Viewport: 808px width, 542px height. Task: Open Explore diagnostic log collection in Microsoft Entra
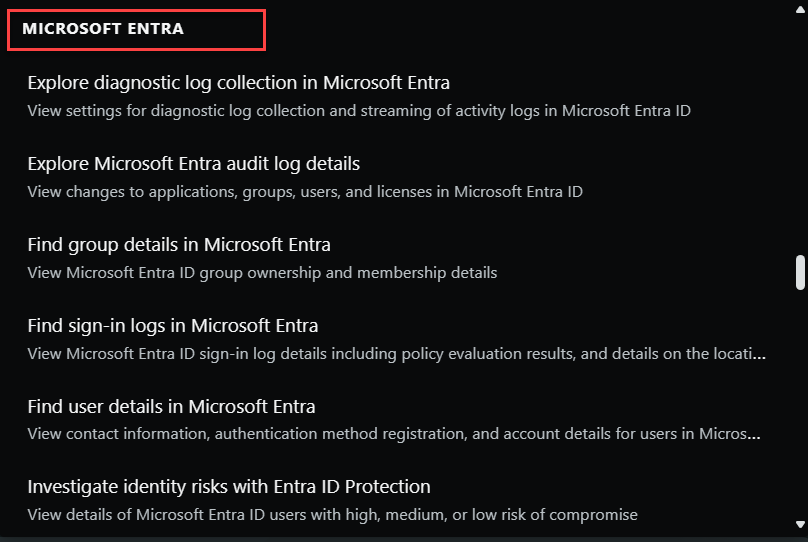pyautogui.click(x=238, y=82)
